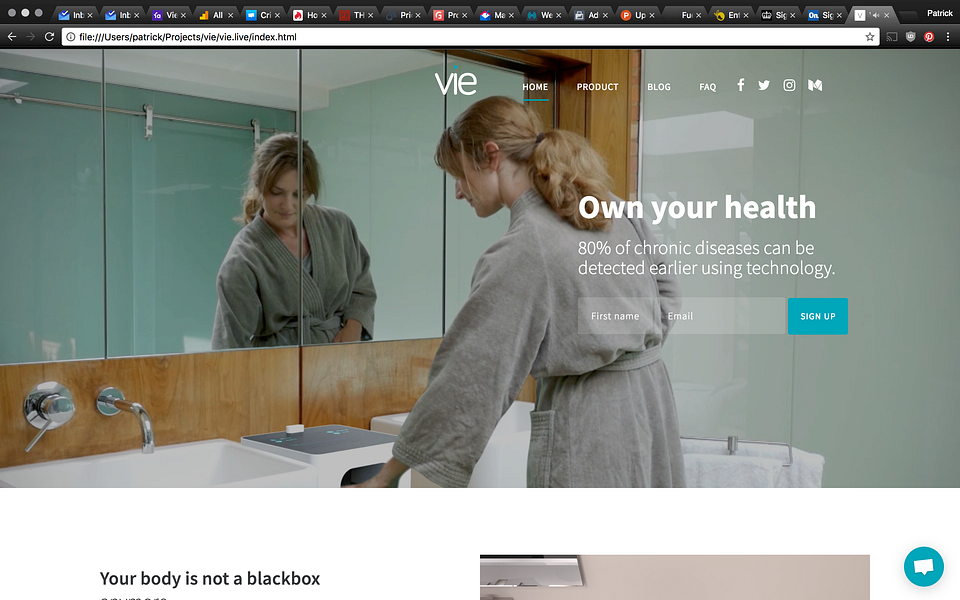960x600 pixels.
Task: Switch to the 'Pro' tab with the red G icon
Action: [448, 15]
